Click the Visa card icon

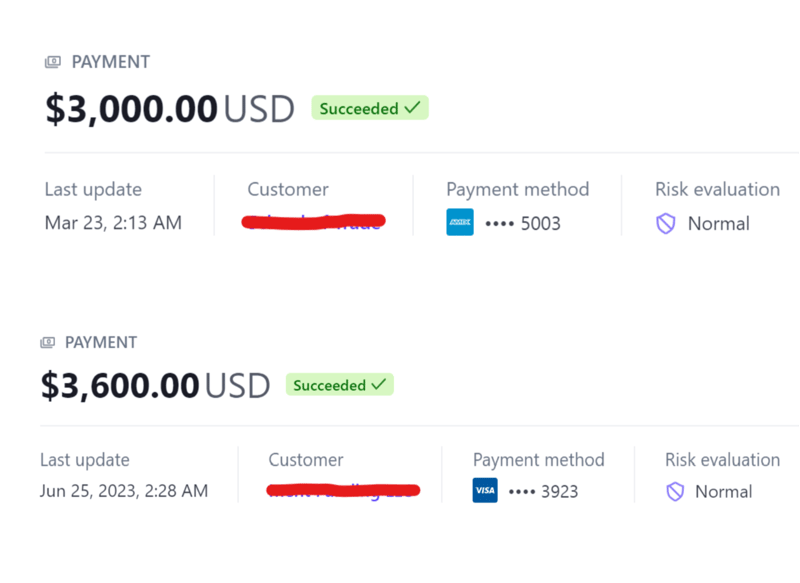pyautogui.click(x=485, y=491)
